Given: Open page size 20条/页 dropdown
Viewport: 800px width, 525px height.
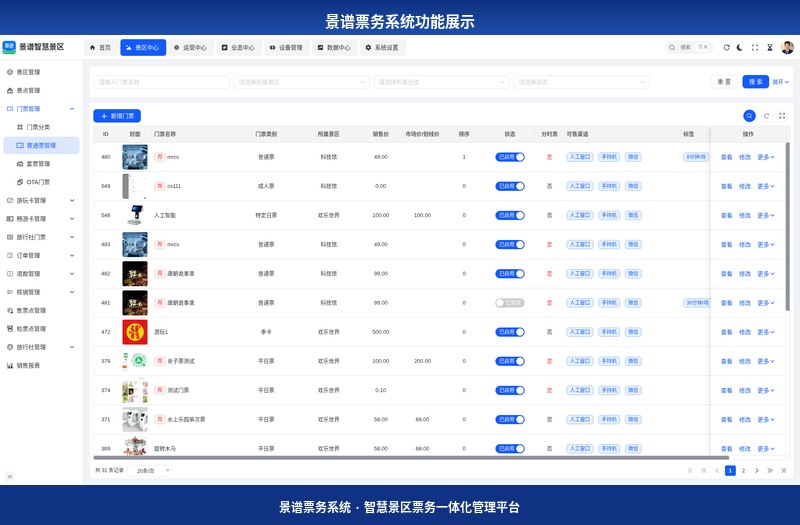Looking at the screenshot, I should [150, 470].
